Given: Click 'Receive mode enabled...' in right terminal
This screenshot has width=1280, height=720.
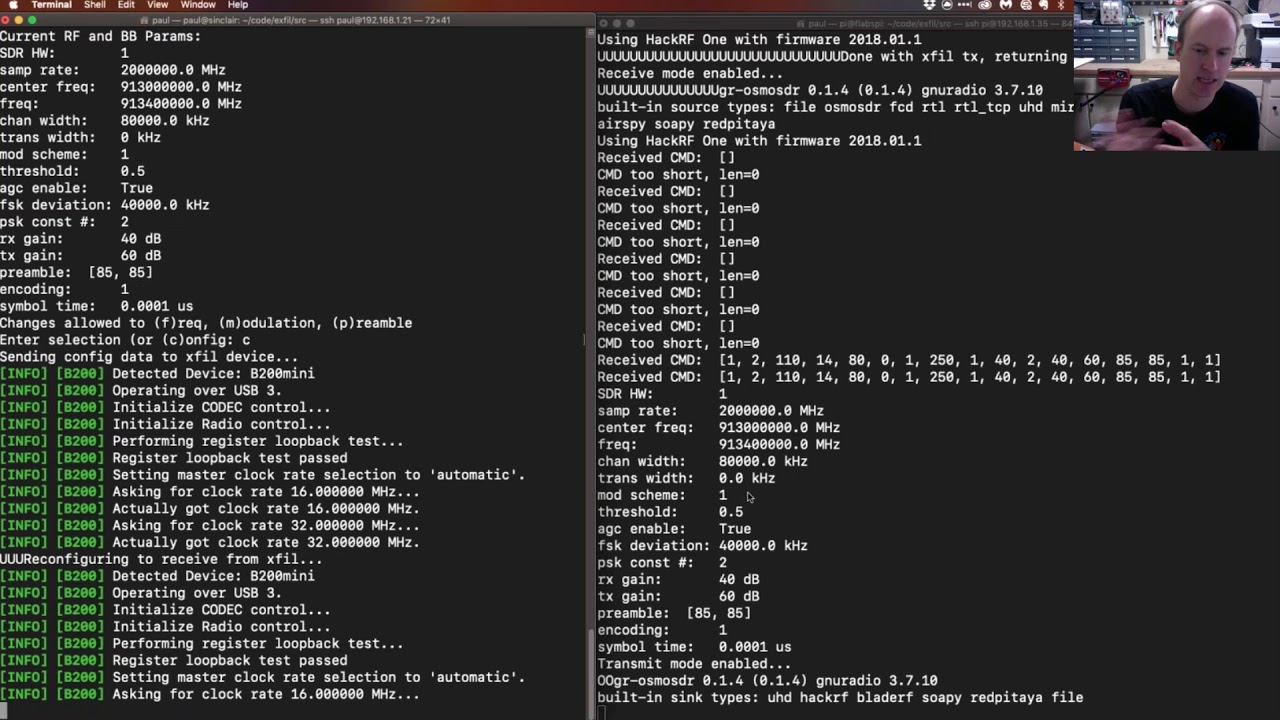Looking at the screenshot, I should click(690, 73).
